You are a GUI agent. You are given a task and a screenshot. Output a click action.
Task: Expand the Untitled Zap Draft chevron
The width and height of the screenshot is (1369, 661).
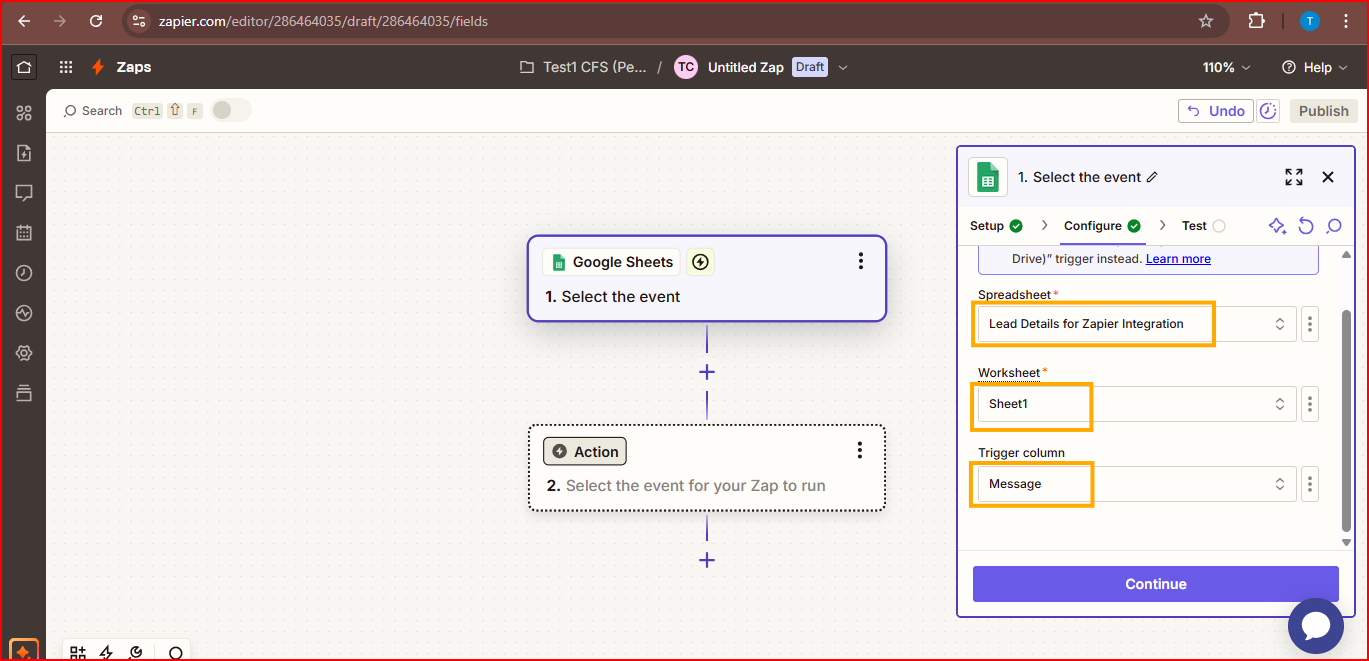(x=842, y=67)
